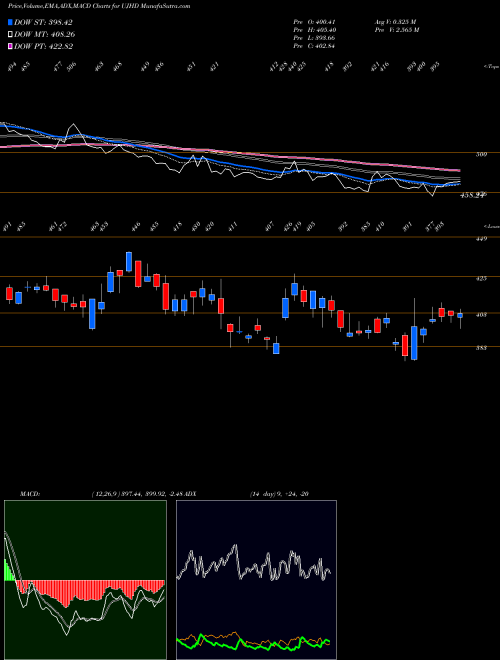Viewport: 500px width, 660px height.
Task: Click the 449 candlestick axis label
Action: [x=481, y=239]
